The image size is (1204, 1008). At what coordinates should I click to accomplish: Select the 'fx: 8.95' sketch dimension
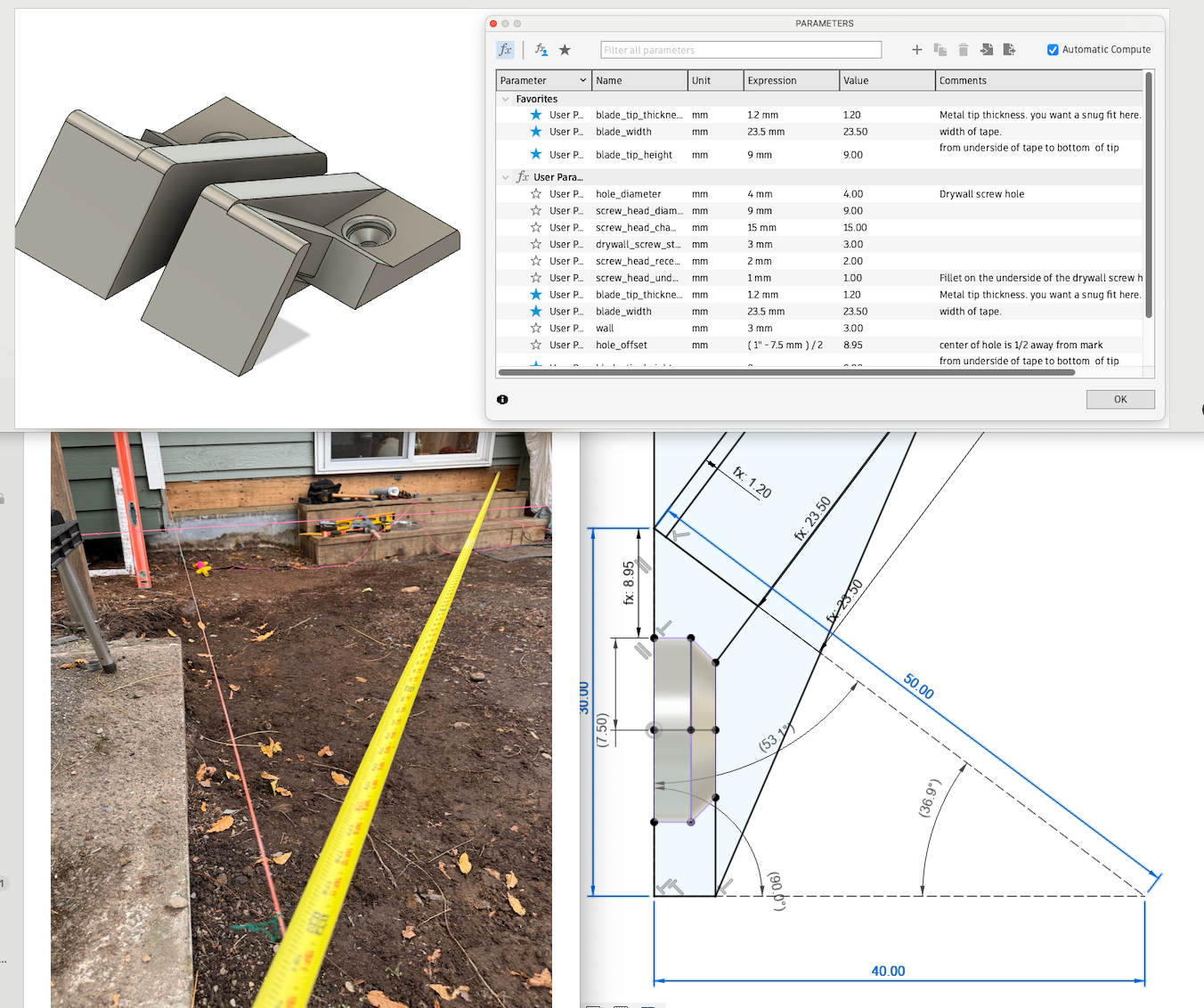point(629,582)
